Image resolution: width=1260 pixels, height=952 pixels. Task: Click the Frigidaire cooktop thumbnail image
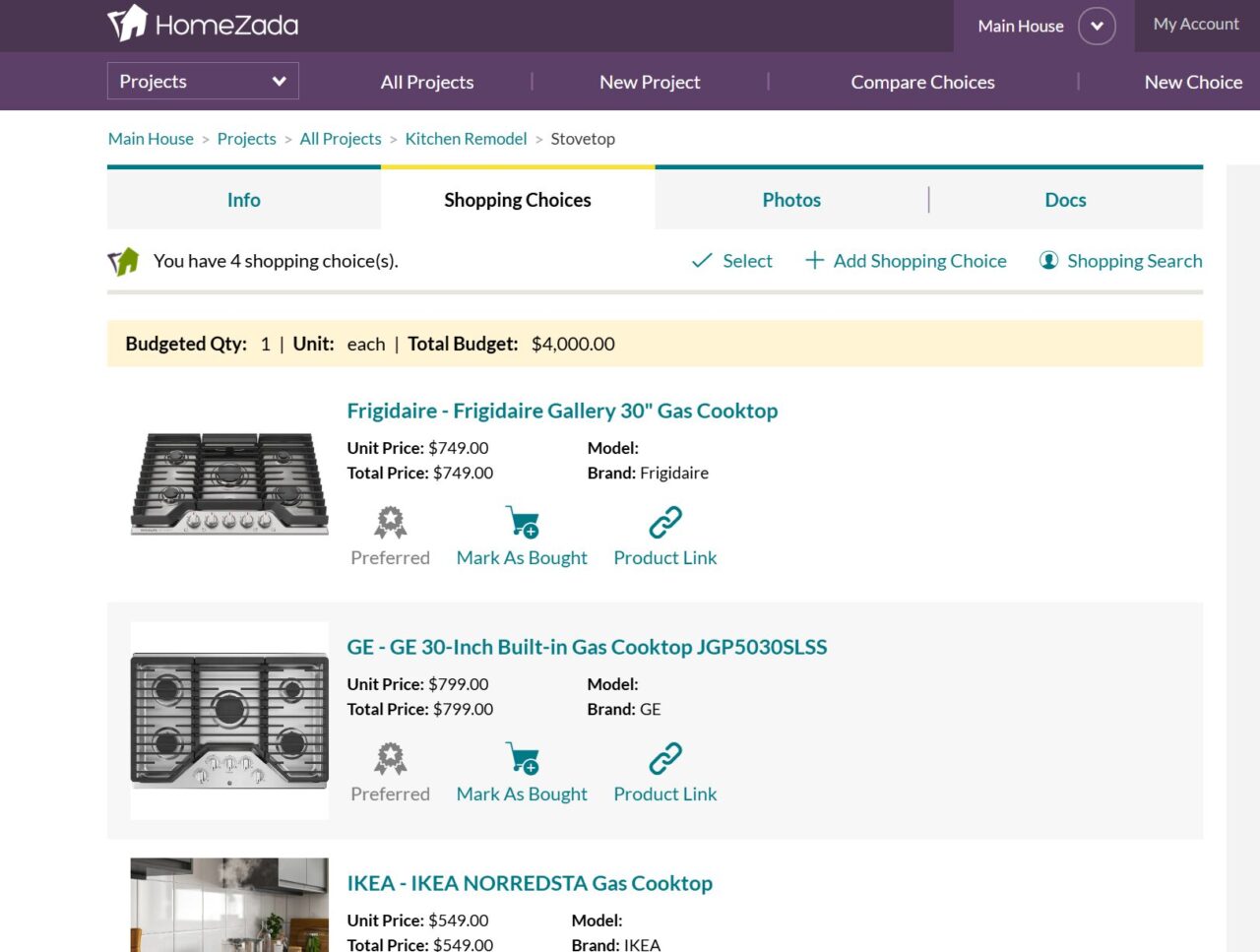point(229,482)
